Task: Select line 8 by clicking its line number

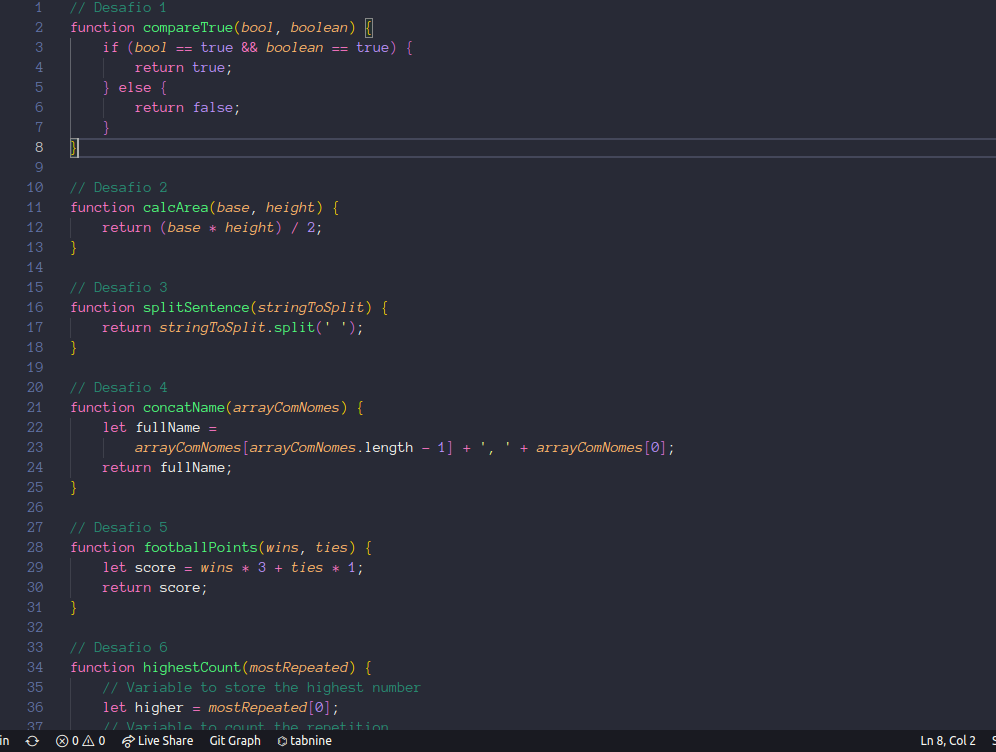Action: [x=38, y=147]
